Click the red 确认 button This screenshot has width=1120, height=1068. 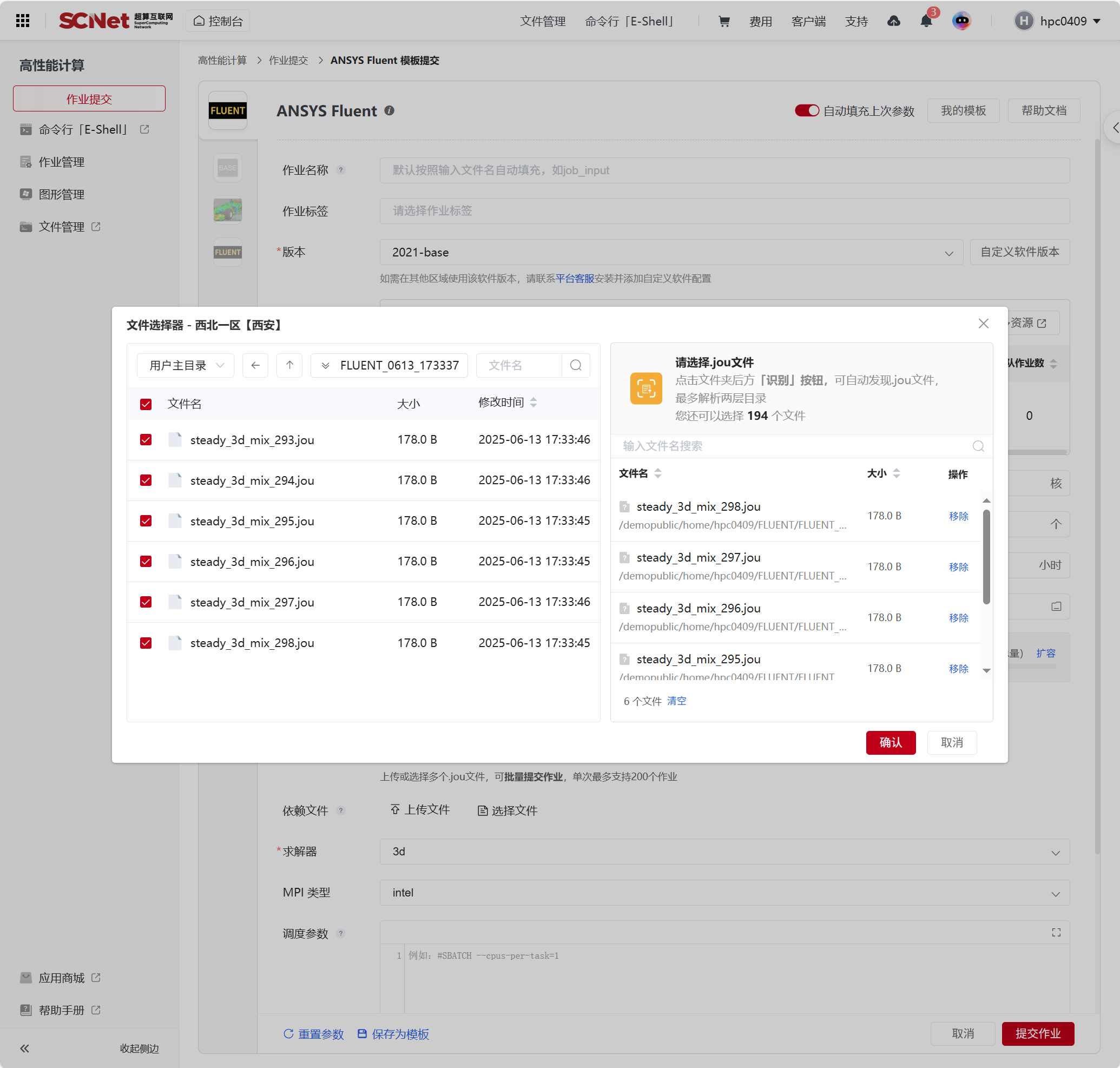pos(890,742)
